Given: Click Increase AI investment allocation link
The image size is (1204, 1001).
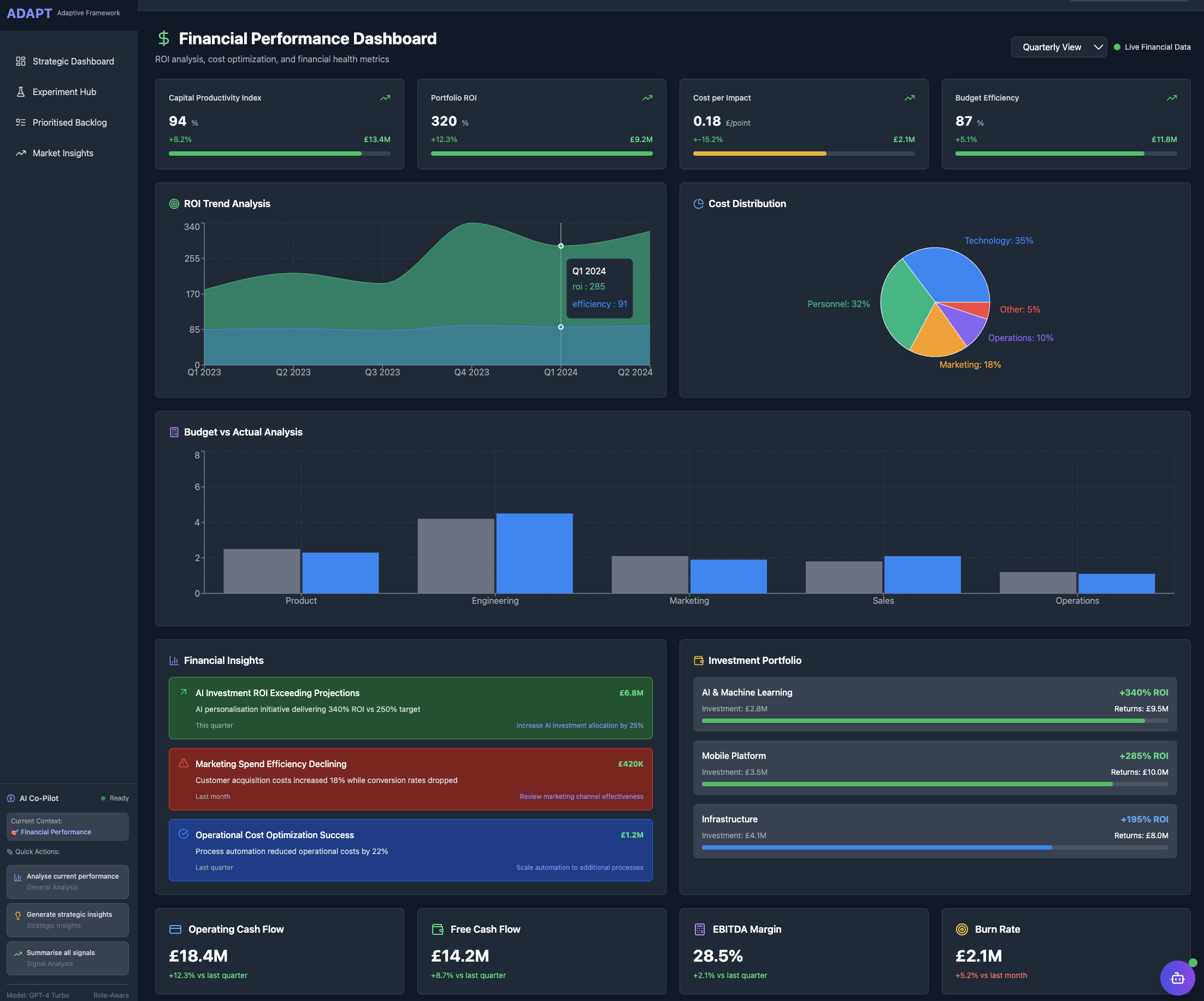Looking at the screenshot, I should pyautogui.click(x=580, y=725).
